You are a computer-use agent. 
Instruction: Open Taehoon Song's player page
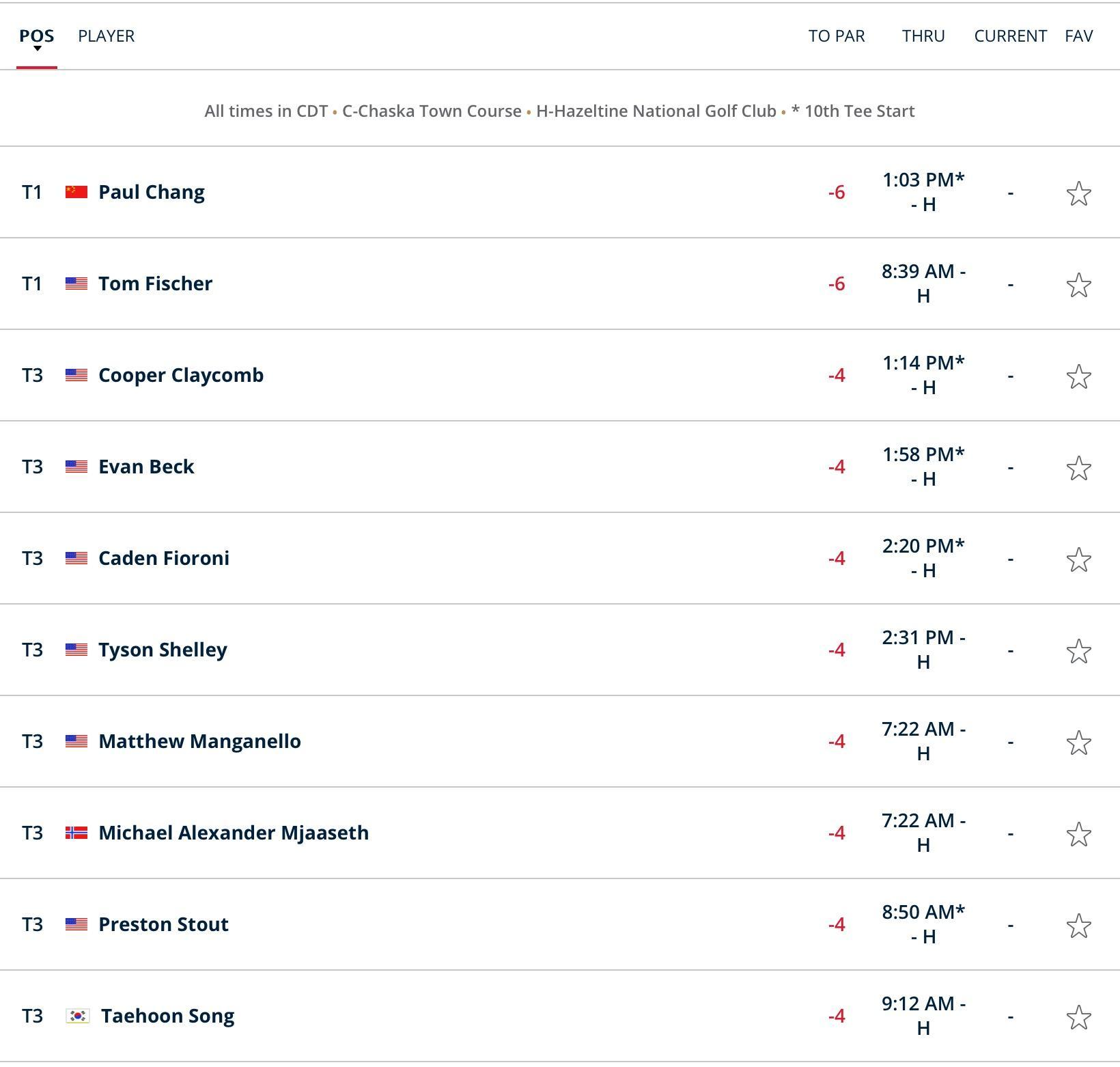click(167, 1016)
